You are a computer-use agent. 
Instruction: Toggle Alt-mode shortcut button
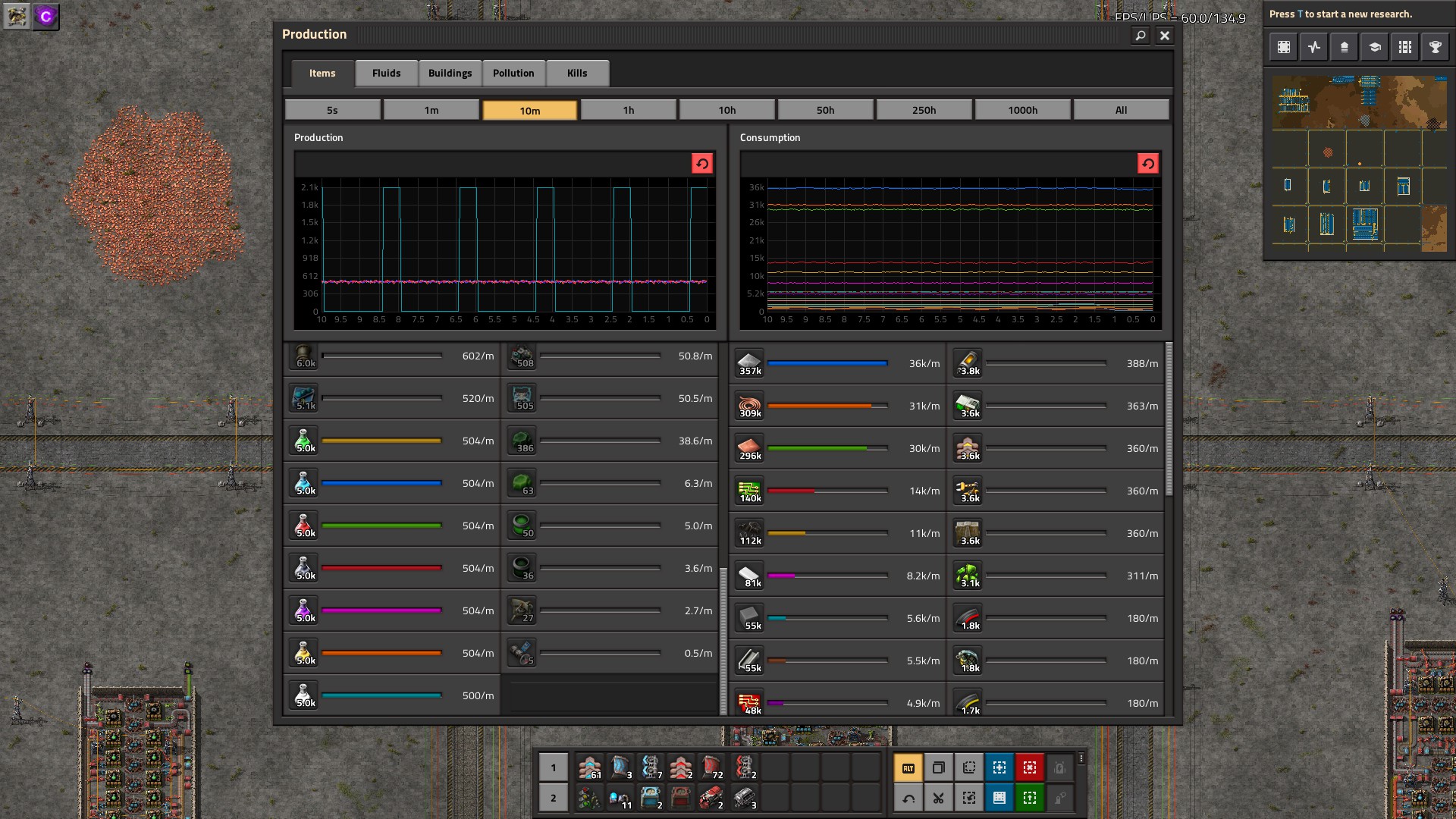click(908, 768)
